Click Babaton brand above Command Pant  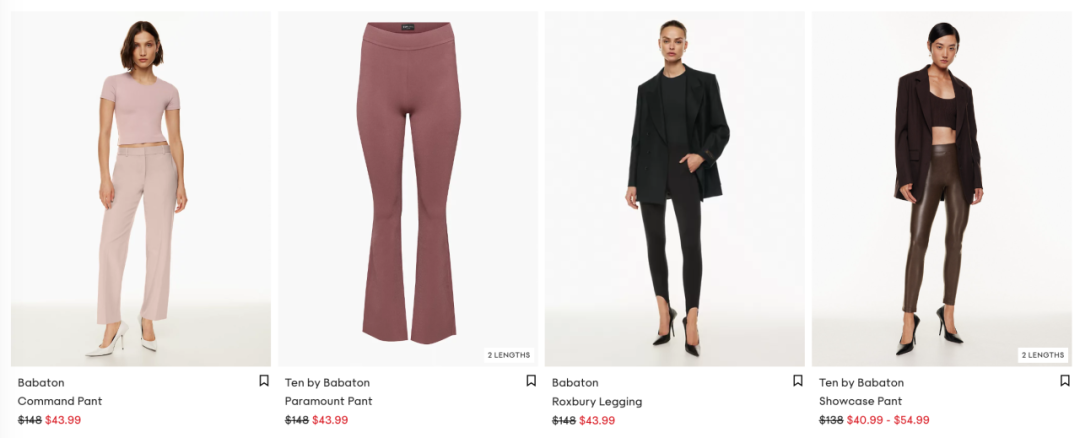pyautogui.click(x=41, y=382)
